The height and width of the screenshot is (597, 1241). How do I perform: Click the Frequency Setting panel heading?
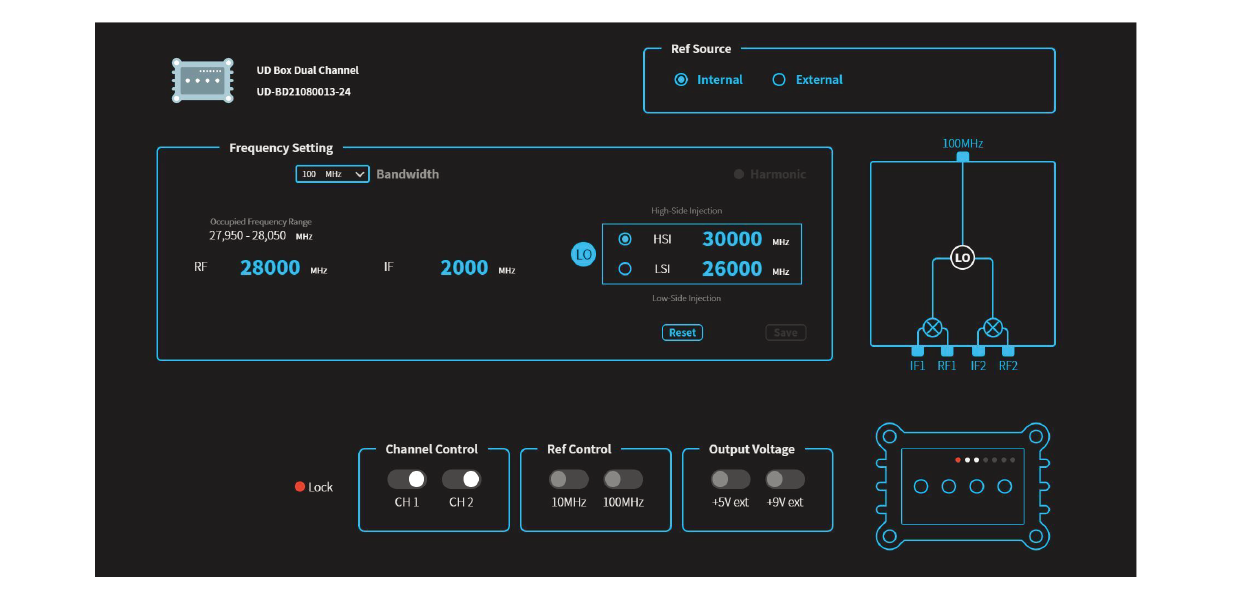(x=281, y=148)
